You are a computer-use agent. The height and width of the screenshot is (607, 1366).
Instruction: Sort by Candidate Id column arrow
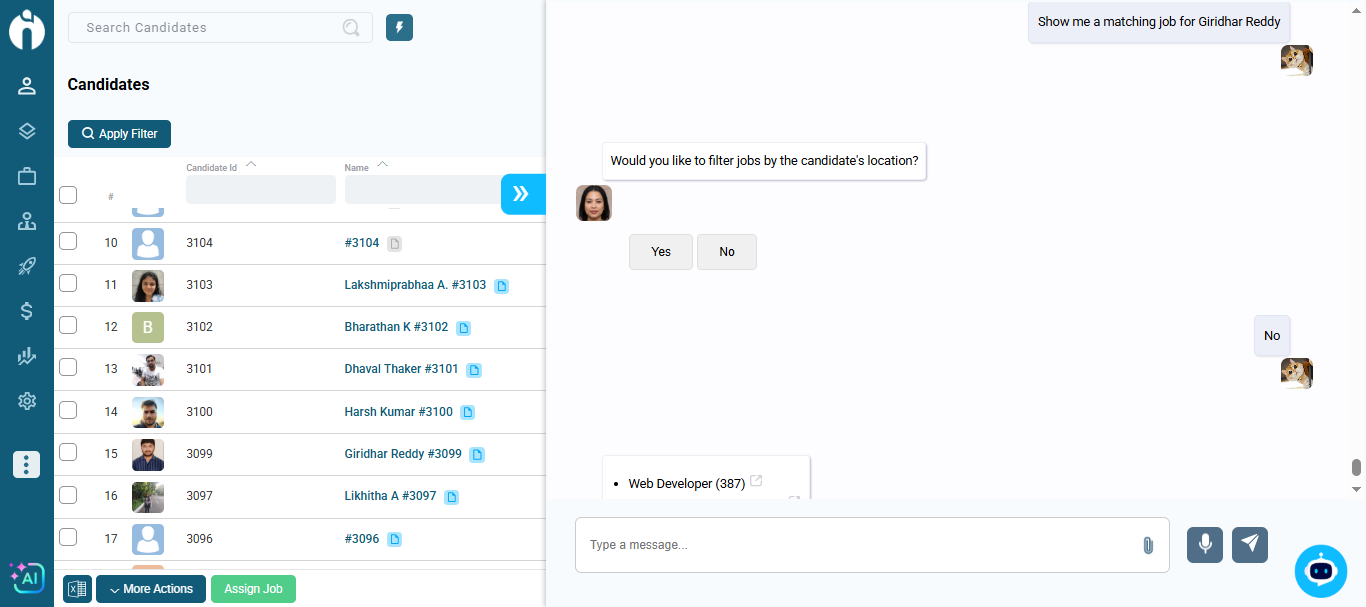[251, 165]
